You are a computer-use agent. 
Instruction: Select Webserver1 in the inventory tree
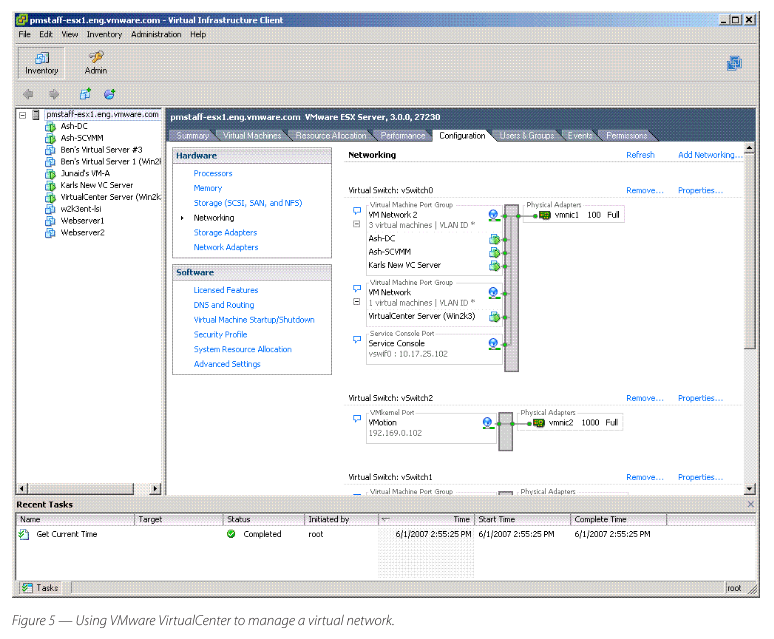82,221
